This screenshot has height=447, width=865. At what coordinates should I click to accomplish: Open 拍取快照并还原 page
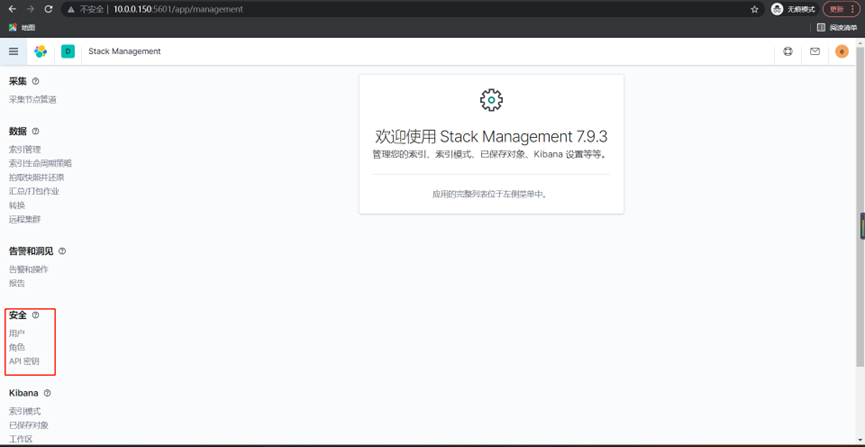pyautogui.click(x=36, y=178)
